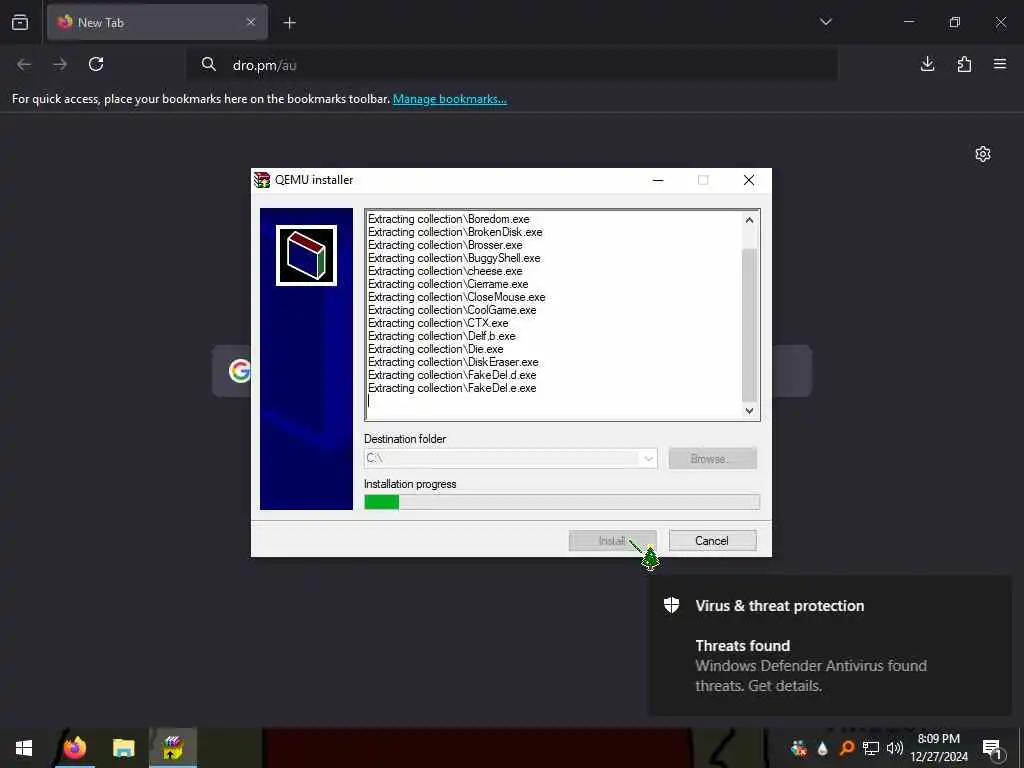Select line 'Extracting collection\Cierrame.exe'
Image resolution: width=1024 pixels, height=768 pixels.
448,284
